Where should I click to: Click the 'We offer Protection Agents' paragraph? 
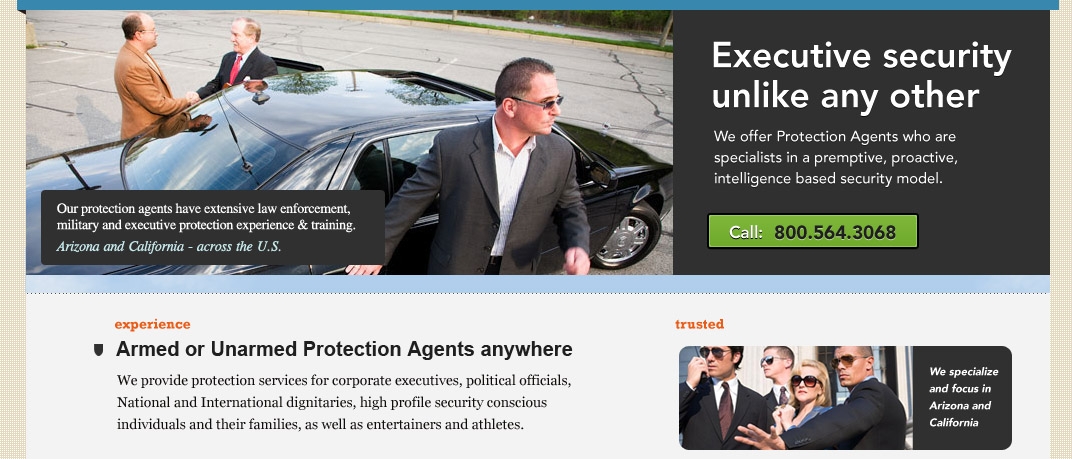(836, 157)
